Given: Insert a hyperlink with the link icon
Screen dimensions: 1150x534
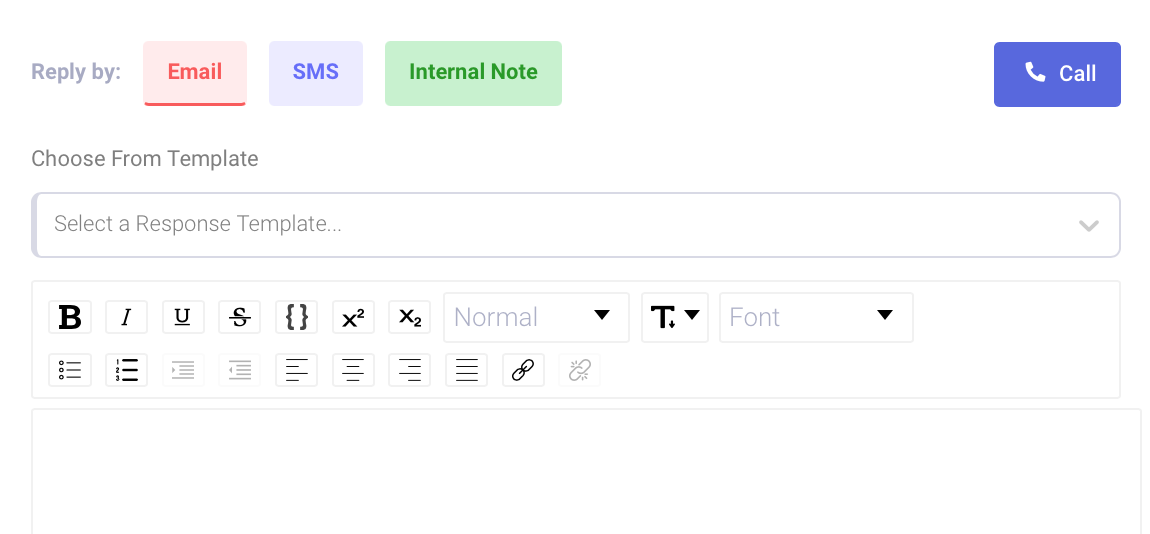Looking at the screenshot, I should (x=523, y=370).
